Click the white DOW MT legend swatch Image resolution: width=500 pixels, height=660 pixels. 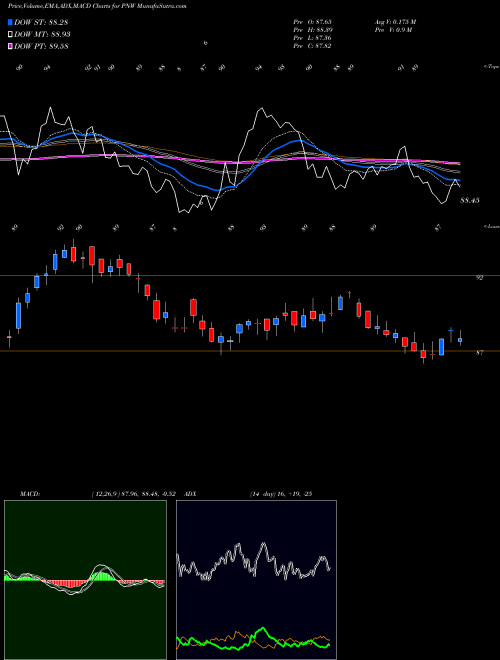(10, 35)
